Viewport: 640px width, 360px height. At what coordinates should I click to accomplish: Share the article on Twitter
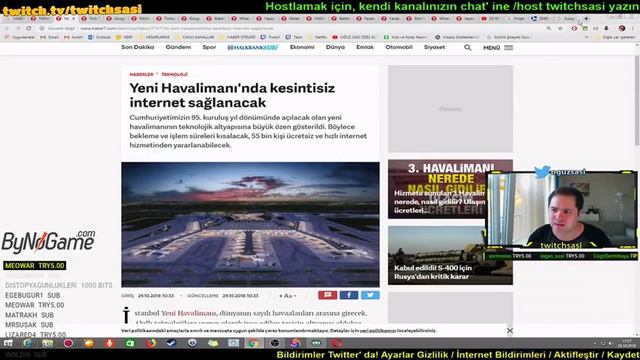pos(370,295)
